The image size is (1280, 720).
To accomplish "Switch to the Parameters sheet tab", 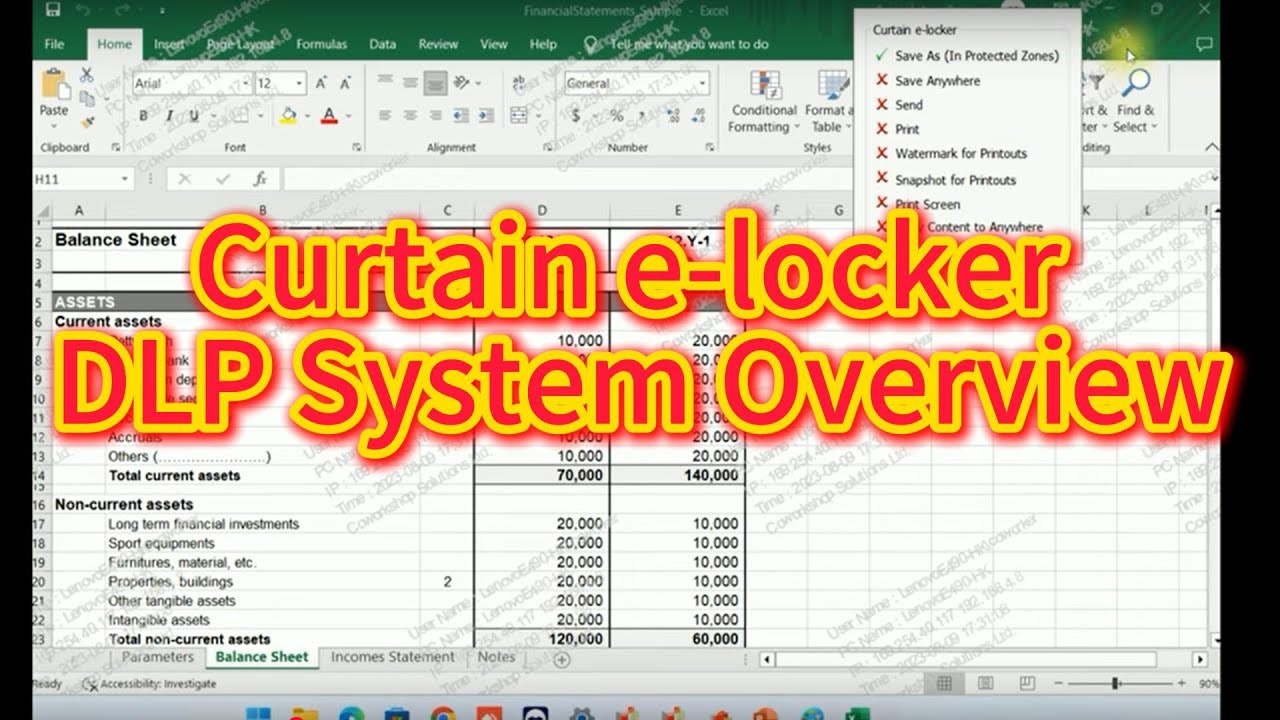I will 158,657.
